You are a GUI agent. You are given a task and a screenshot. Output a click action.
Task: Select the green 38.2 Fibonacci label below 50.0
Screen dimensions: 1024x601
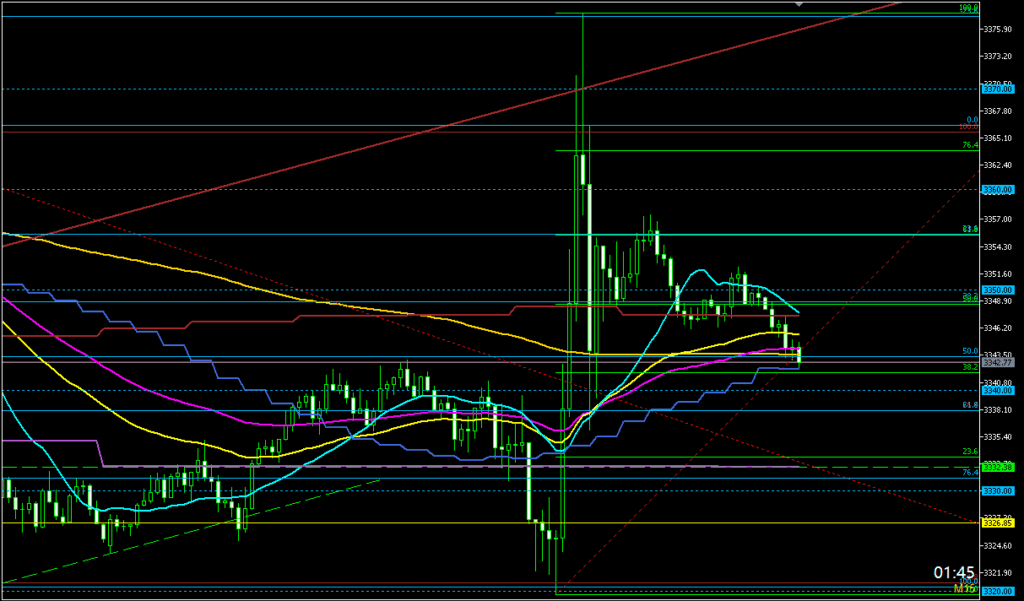(970, 367)
